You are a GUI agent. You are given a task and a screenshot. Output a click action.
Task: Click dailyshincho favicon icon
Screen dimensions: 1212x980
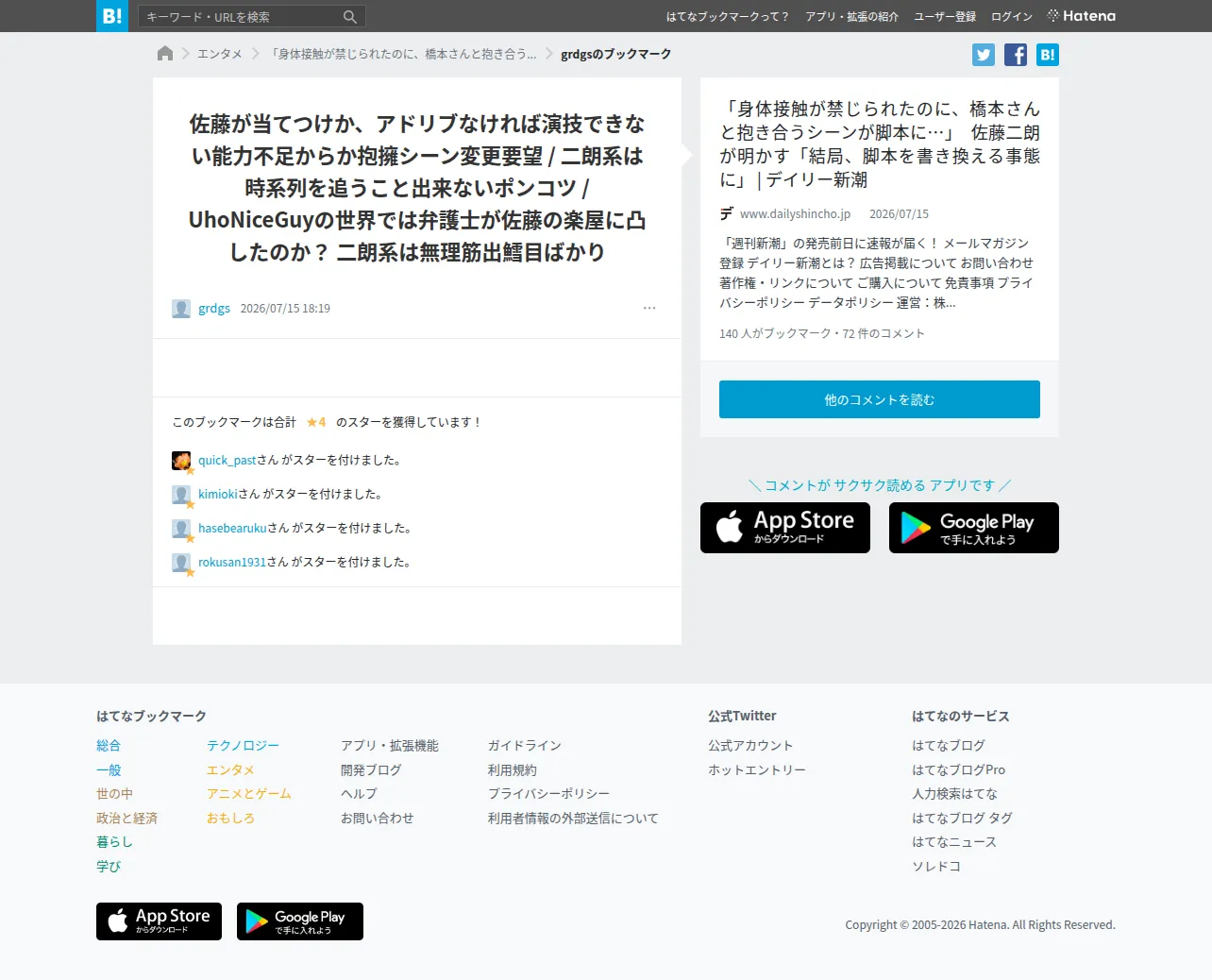coord(727,214)
